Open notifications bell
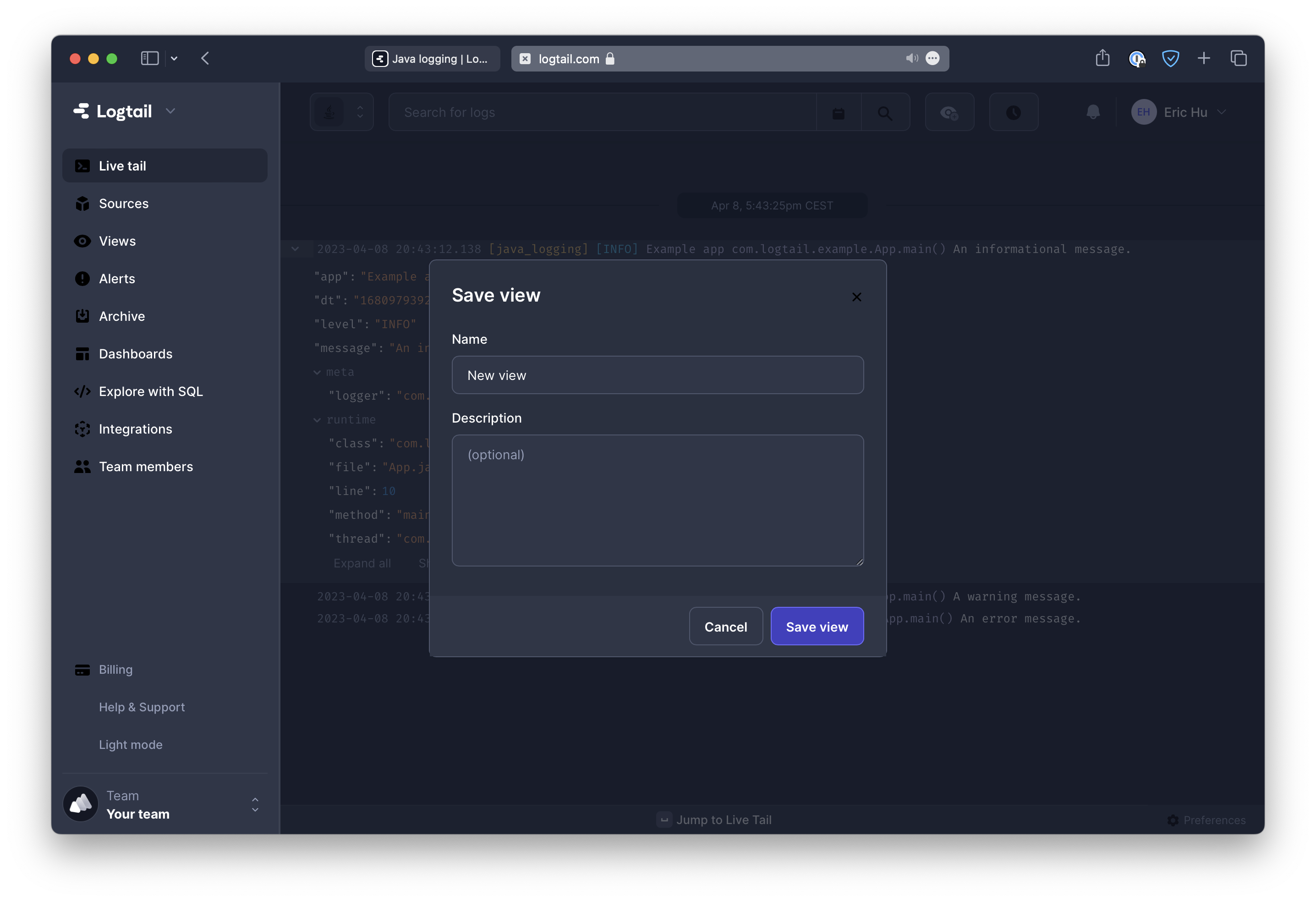This screenshot has width=1316, height=902. tap(1093, 112)
